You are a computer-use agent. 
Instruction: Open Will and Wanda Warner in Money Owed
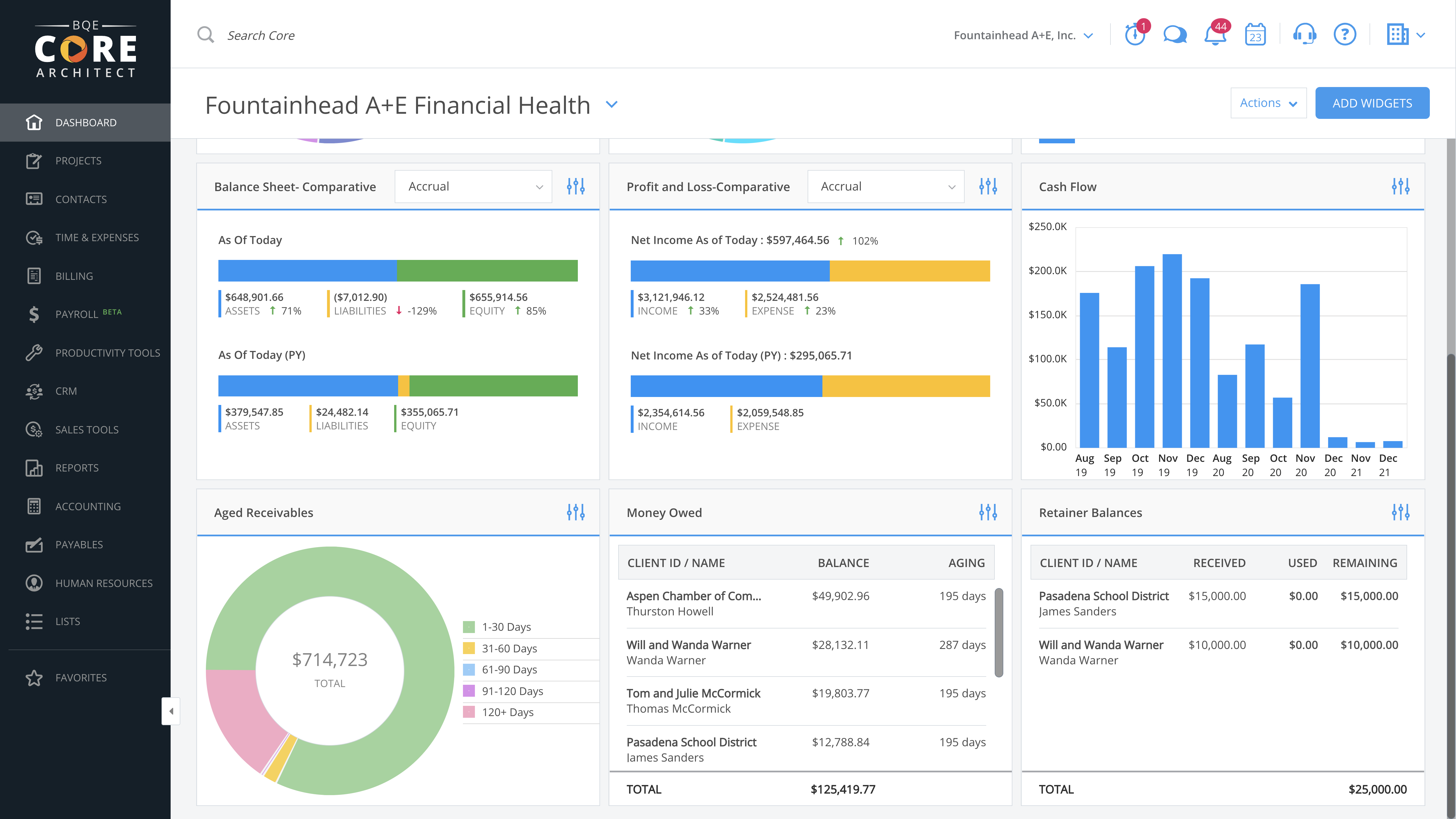point(688,645)
